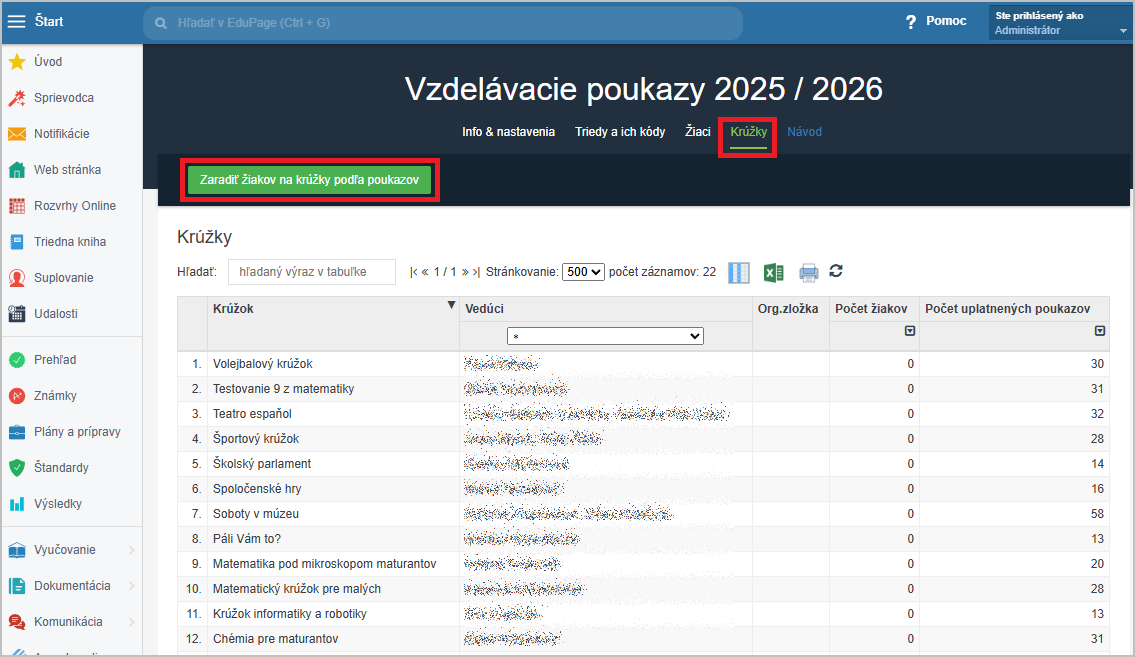Image resolution: width=1135 pixels, height=657 pixels.
Task: Open the Stránkovanie 500 dropdown
Action: point(583,272)
